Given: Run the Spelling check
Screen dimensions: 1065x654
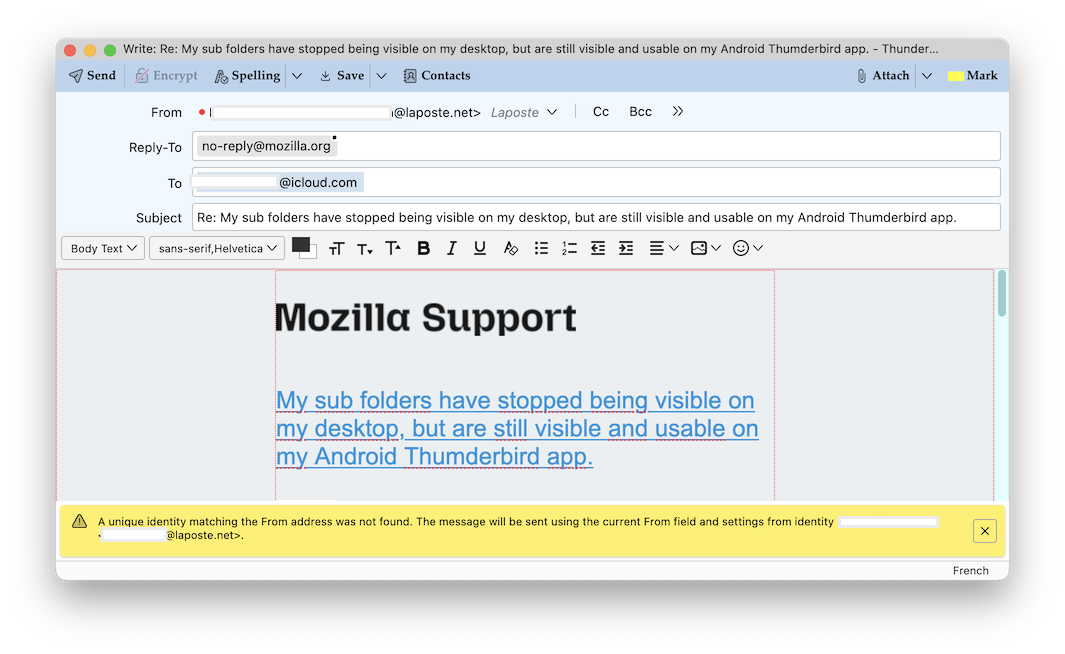Looking at the screenshot, I should click(x=247, y=75).
